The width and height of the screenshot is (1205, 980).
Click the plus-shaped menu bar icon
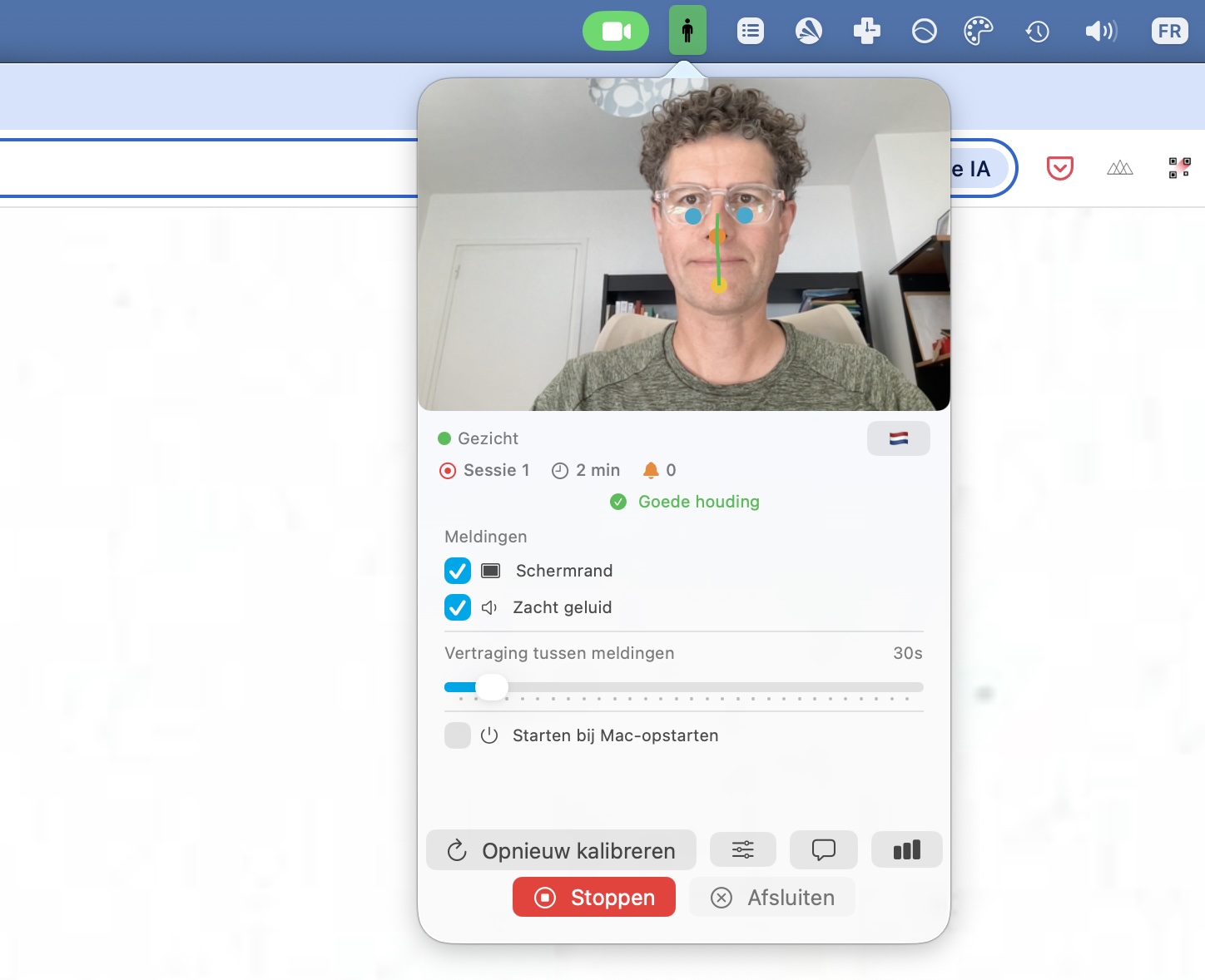(x=866, y=32)
